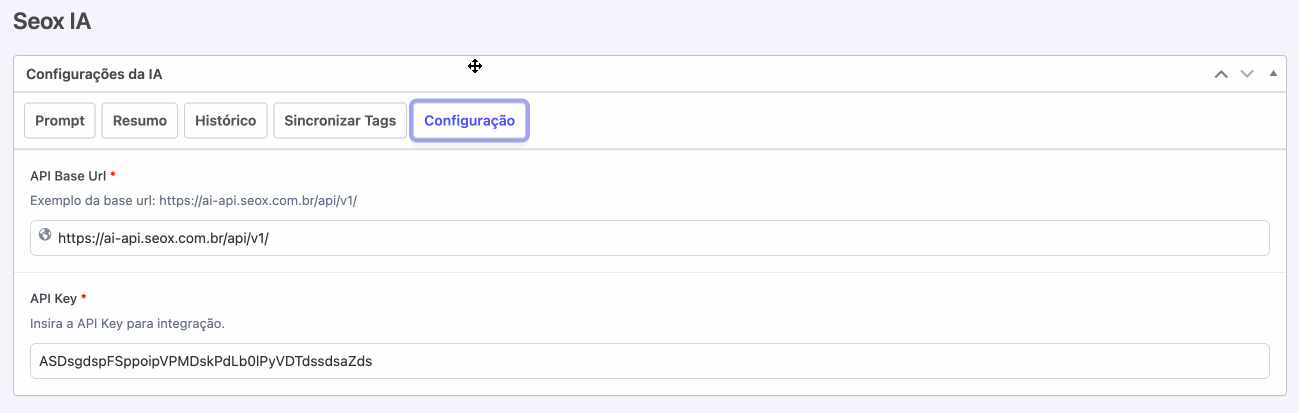Open the Sincronizar Tags tab

340,121
